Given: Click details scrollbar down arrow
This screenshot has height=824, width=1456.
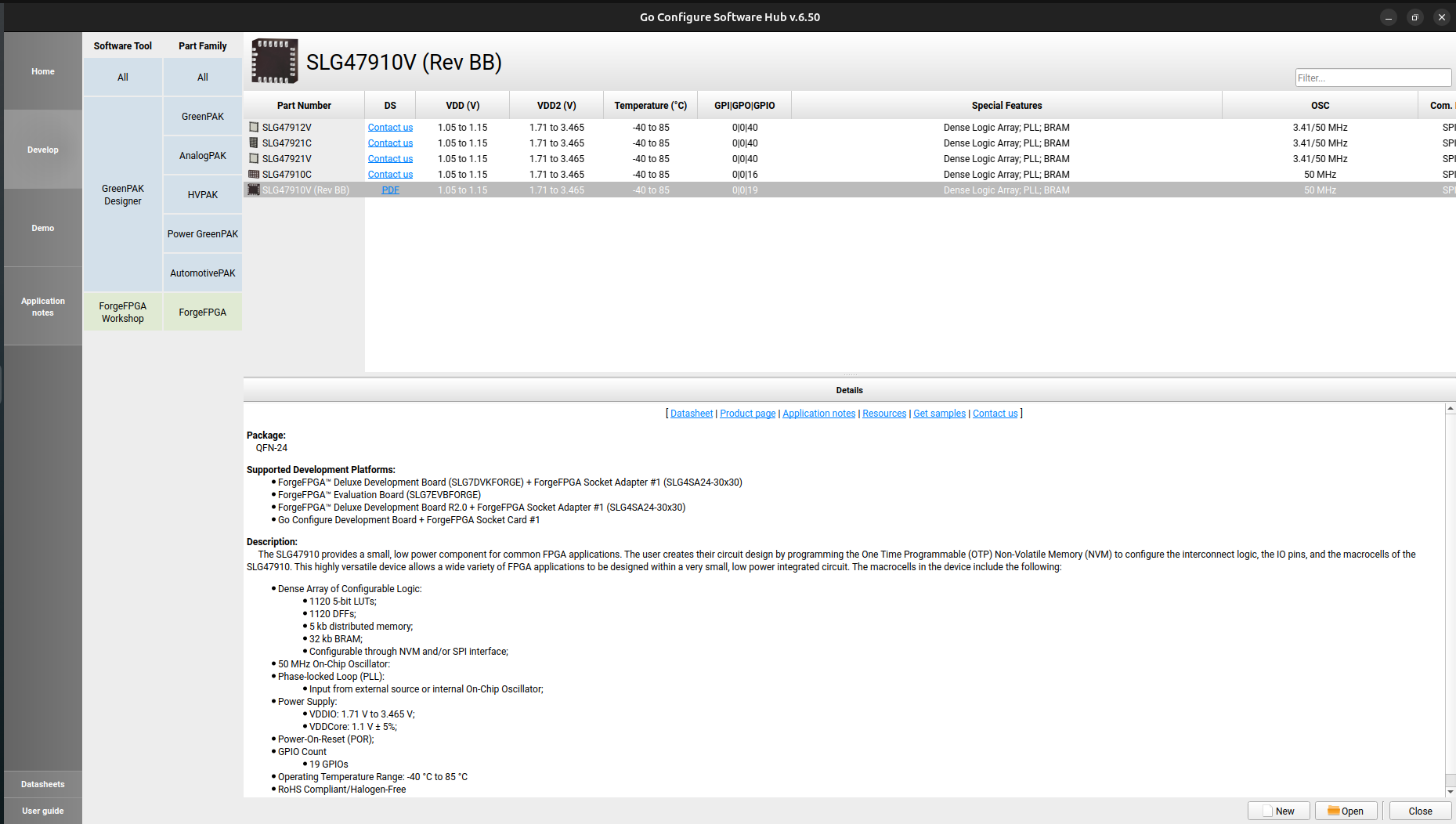Looking at the screenshot, I should pyautogui.click(x=1450, y=791).
